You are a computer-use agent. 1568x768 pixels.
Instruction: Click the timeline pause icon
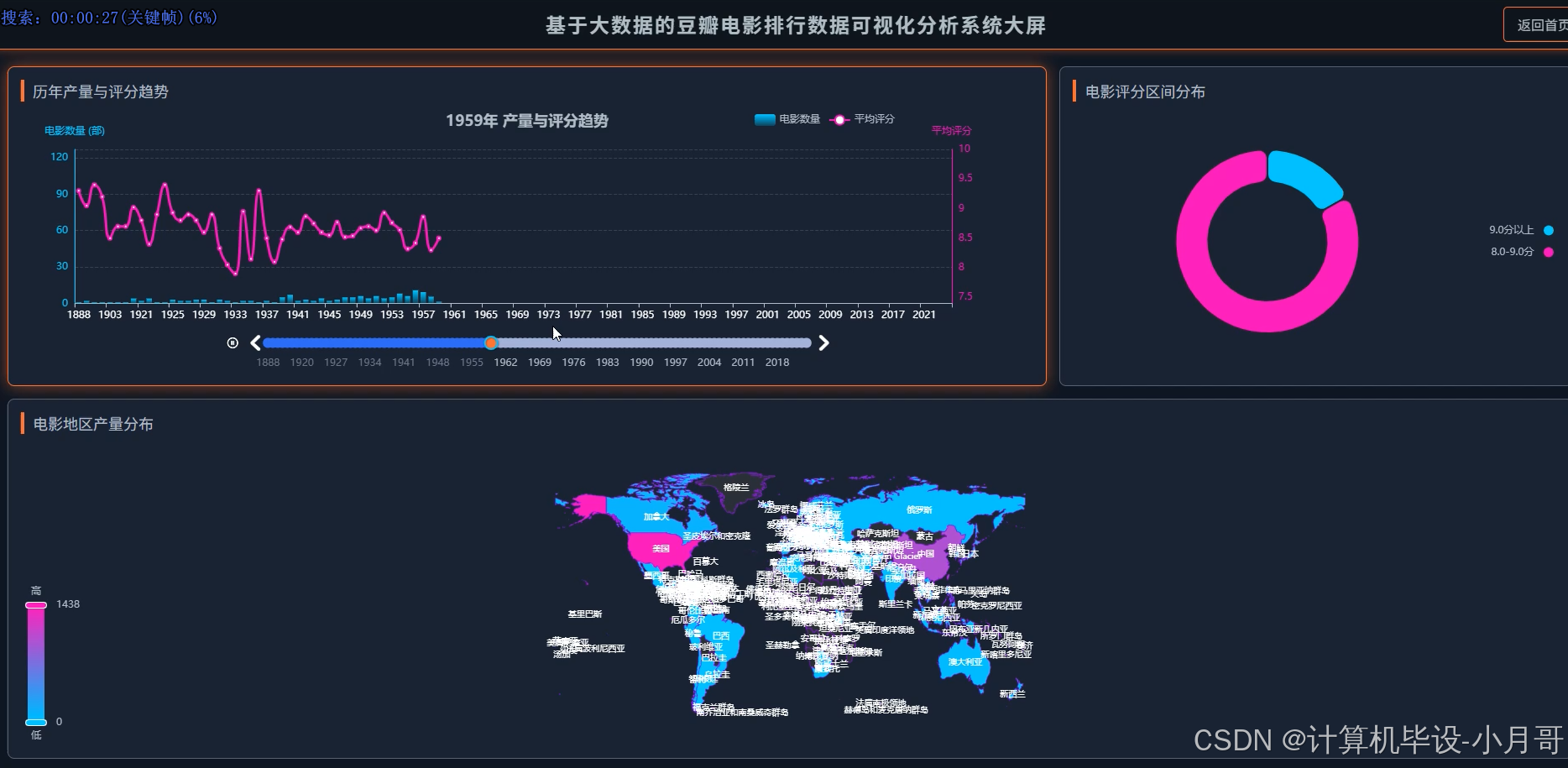233,342
